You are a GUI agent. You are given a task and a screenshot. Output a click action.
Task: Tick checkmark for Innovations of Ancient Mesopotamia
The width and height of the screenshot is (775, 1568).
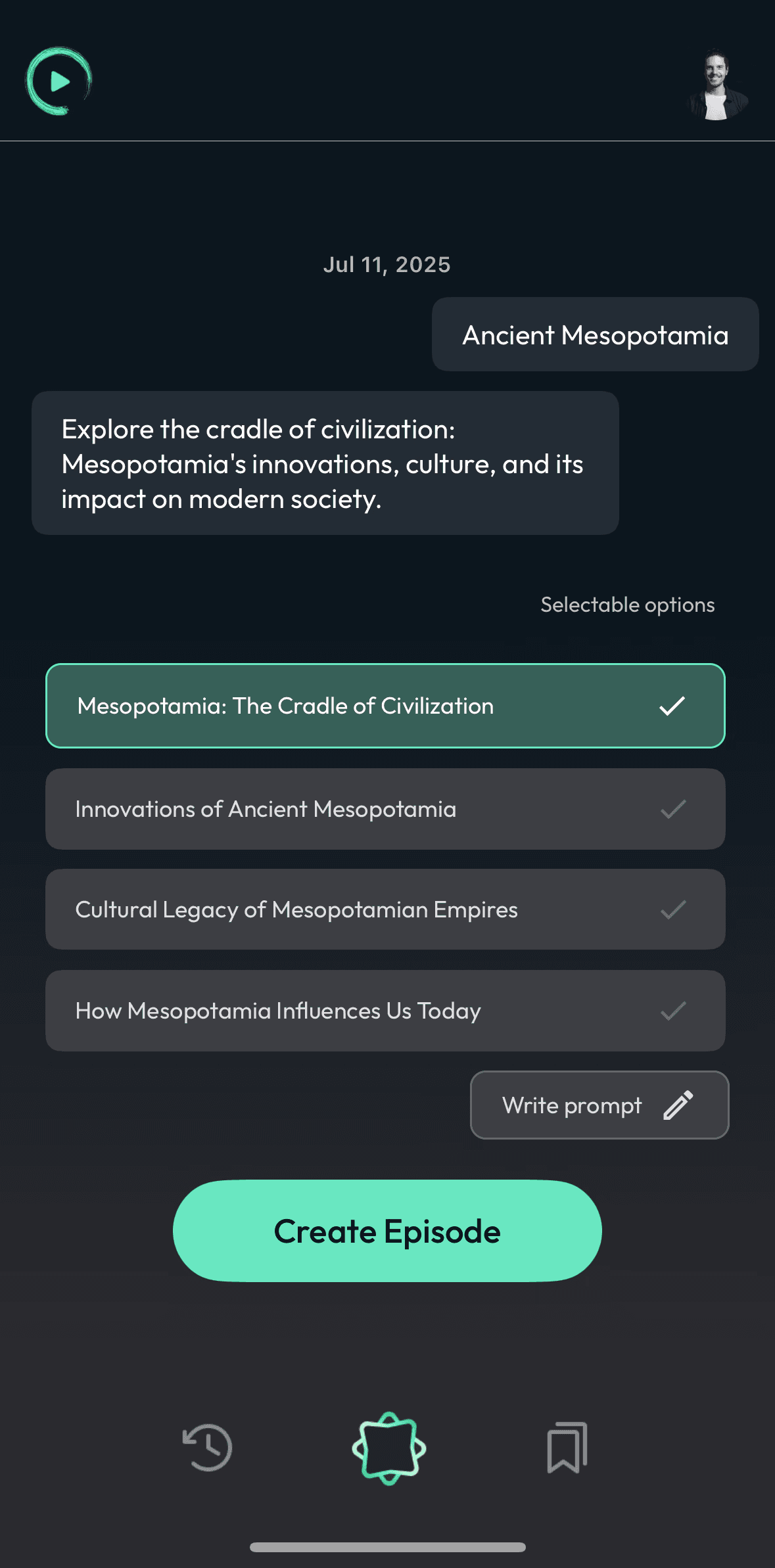click(673, 809)
